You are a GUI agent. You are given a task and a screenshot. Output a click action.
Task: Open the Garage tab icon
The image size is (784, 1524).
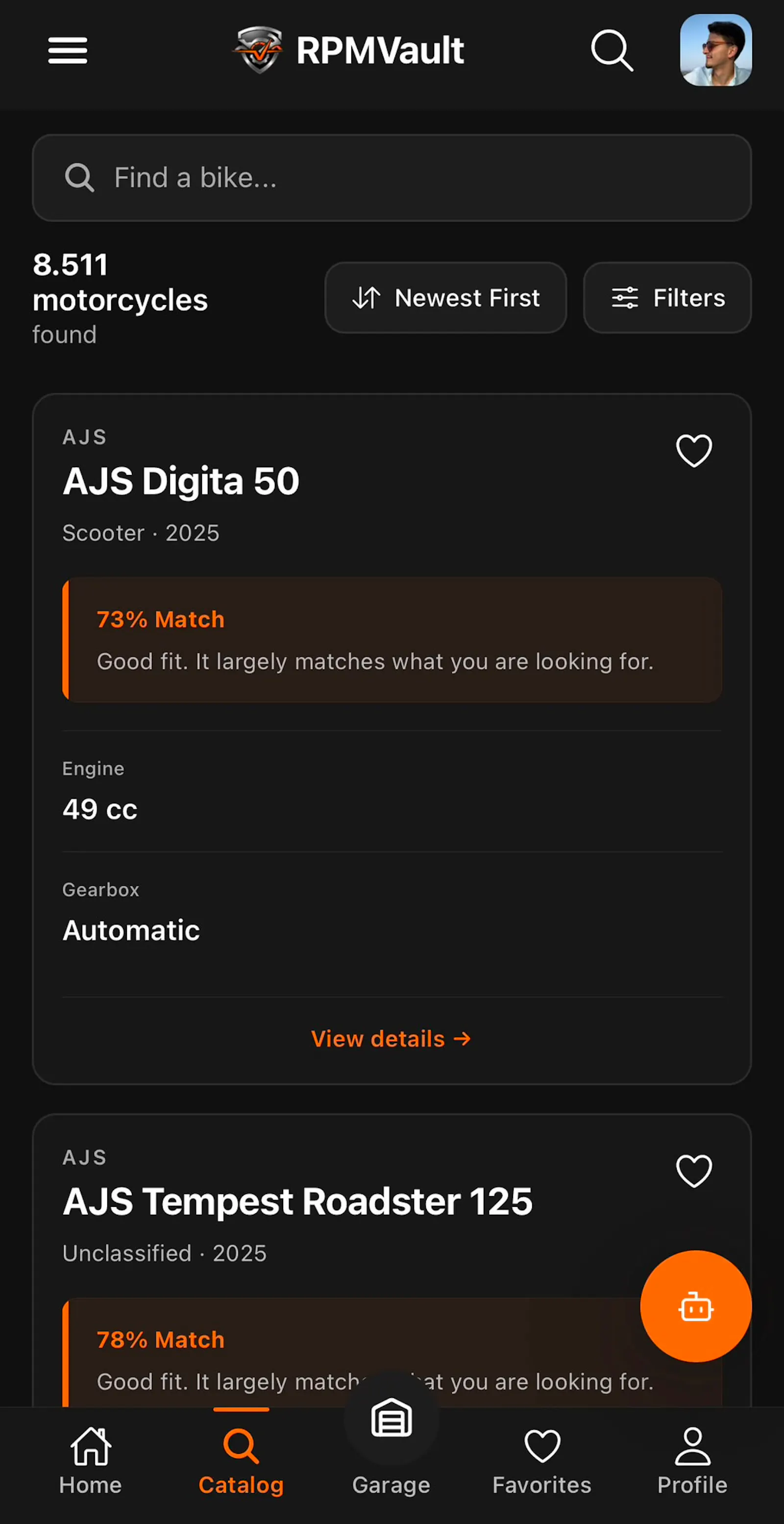[x=391, y=1418]
